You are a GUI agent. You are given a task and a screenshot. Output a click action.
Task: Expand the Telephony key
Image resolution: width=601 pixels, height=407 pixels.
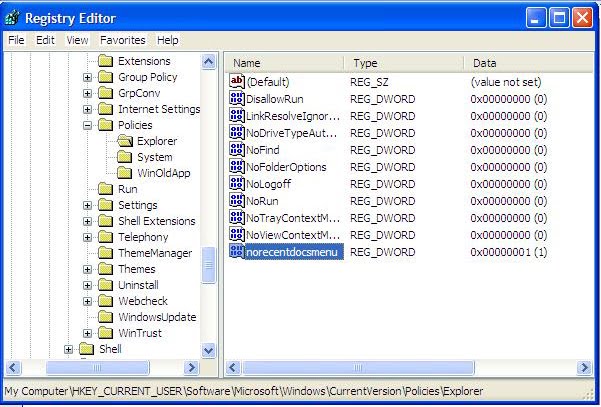[x=87, y=238]
